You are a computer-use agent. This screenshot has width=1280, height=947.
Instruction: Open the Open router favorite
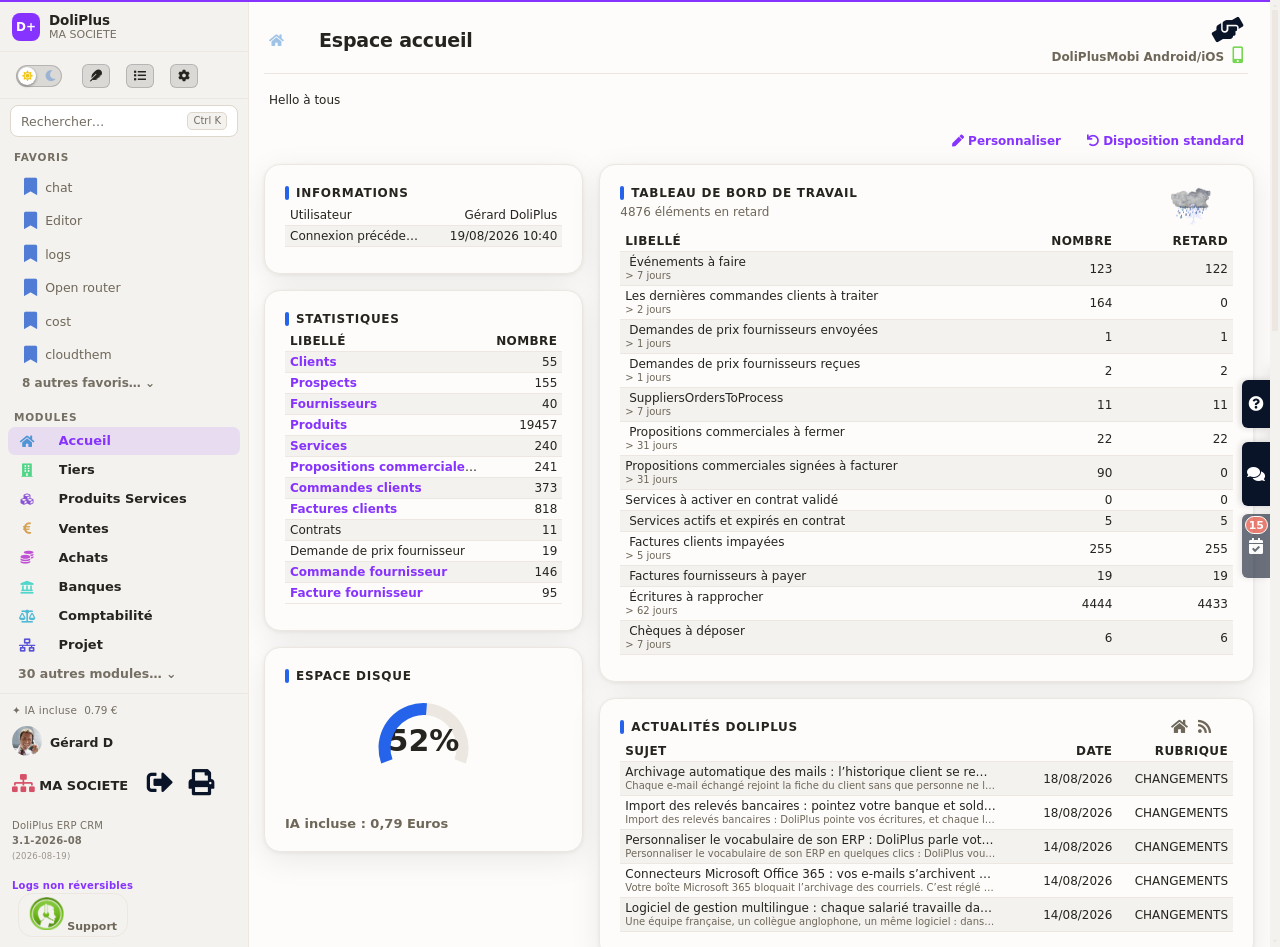82,287
